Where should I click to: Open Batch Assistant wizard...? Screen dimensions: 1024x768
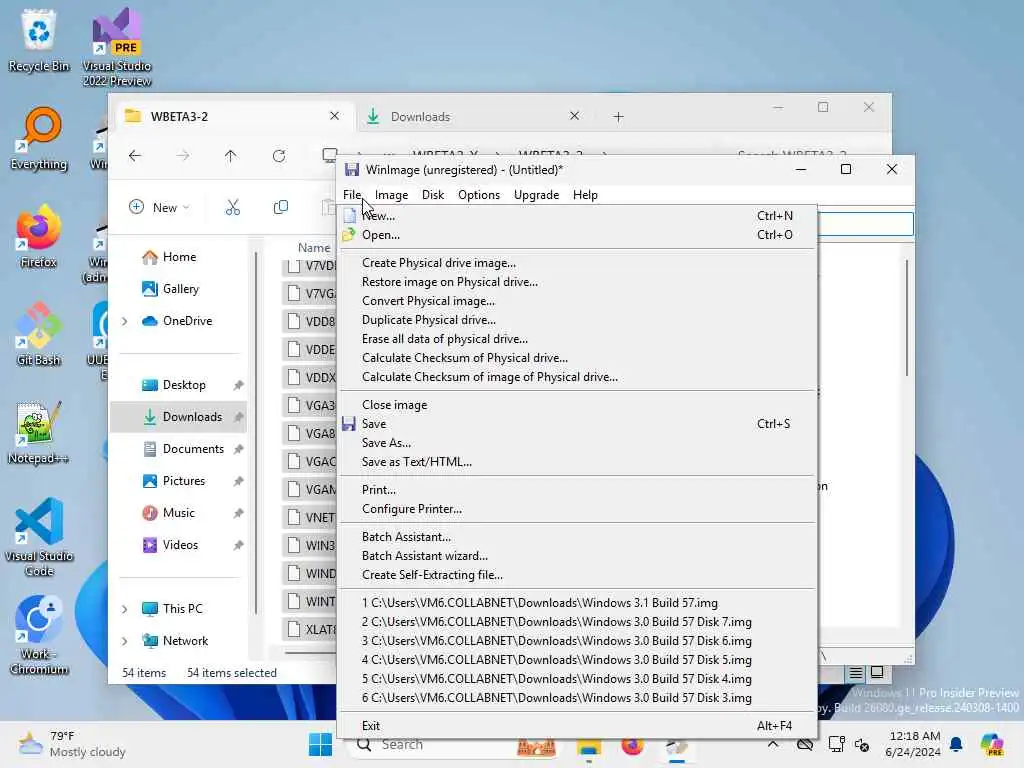[x=577, y=555]
